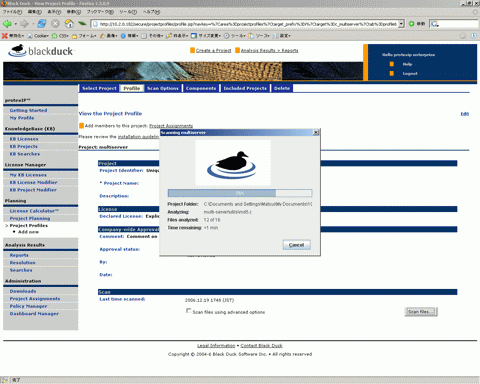Open Dashboard Manager in sidebar
Viewport: 480px width, 384px height.
tap(34, 314)
